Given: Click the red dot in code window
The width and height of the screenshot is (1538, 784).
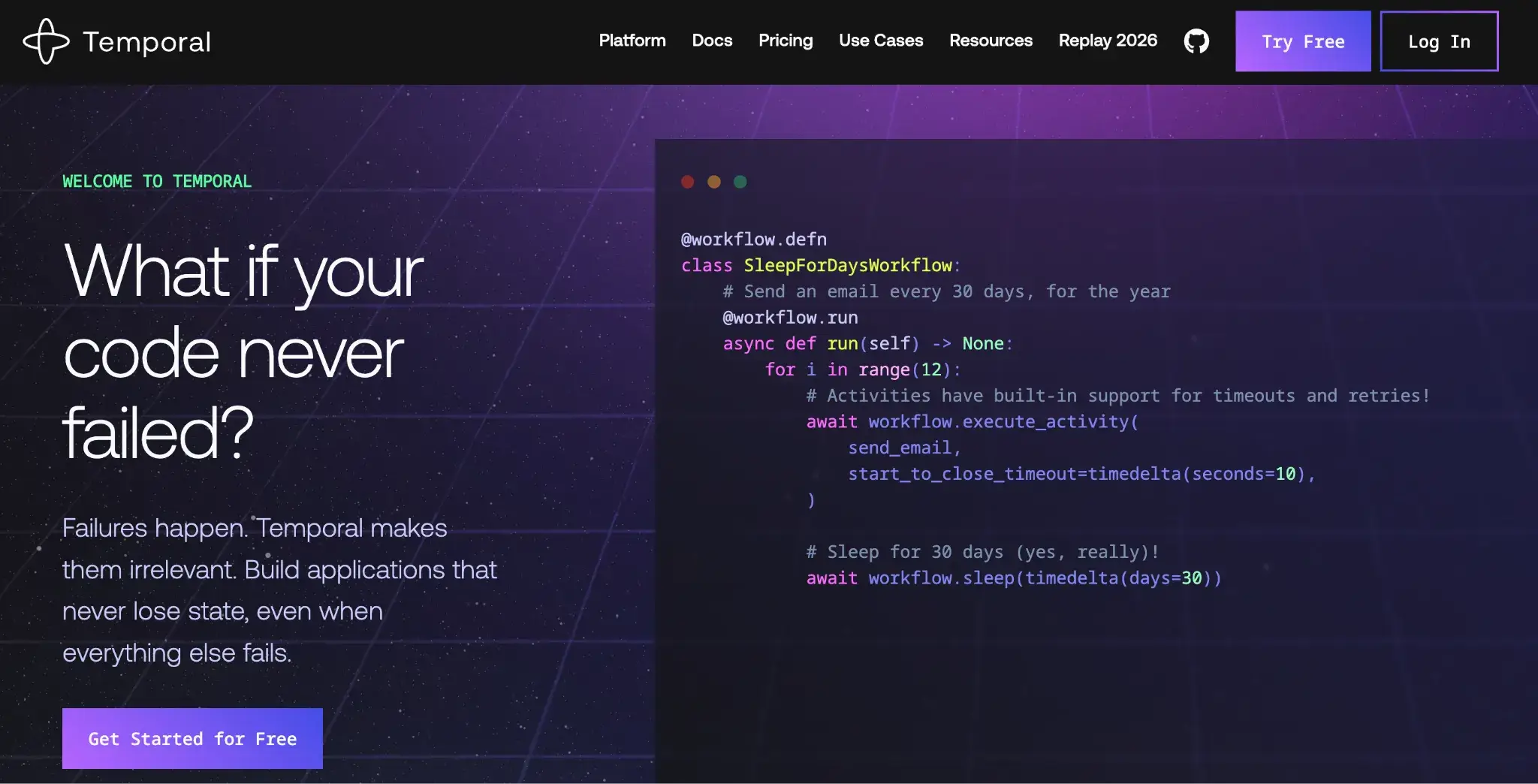Looking at the screenshot, I should [687, 182].
